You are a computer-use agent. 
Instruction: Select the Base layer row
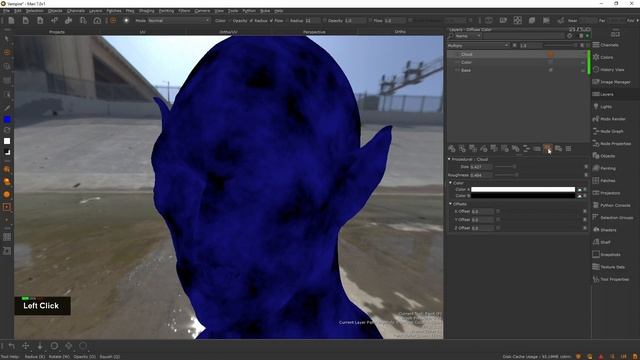coord(517,70)
